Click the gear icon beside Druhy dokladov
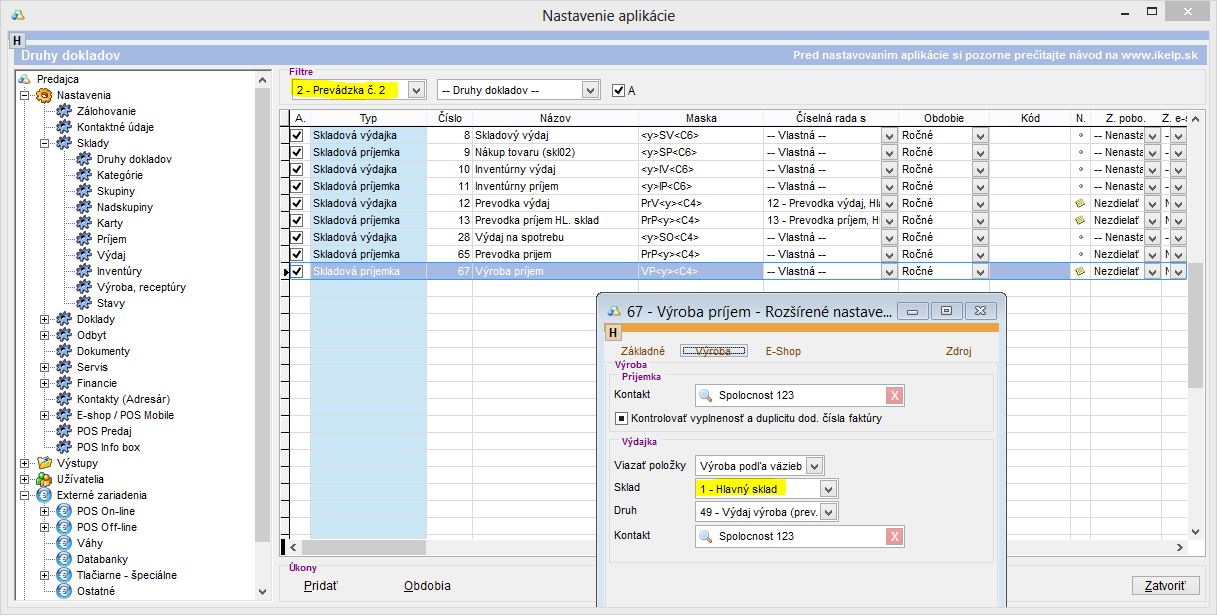 tap(84, 159)
